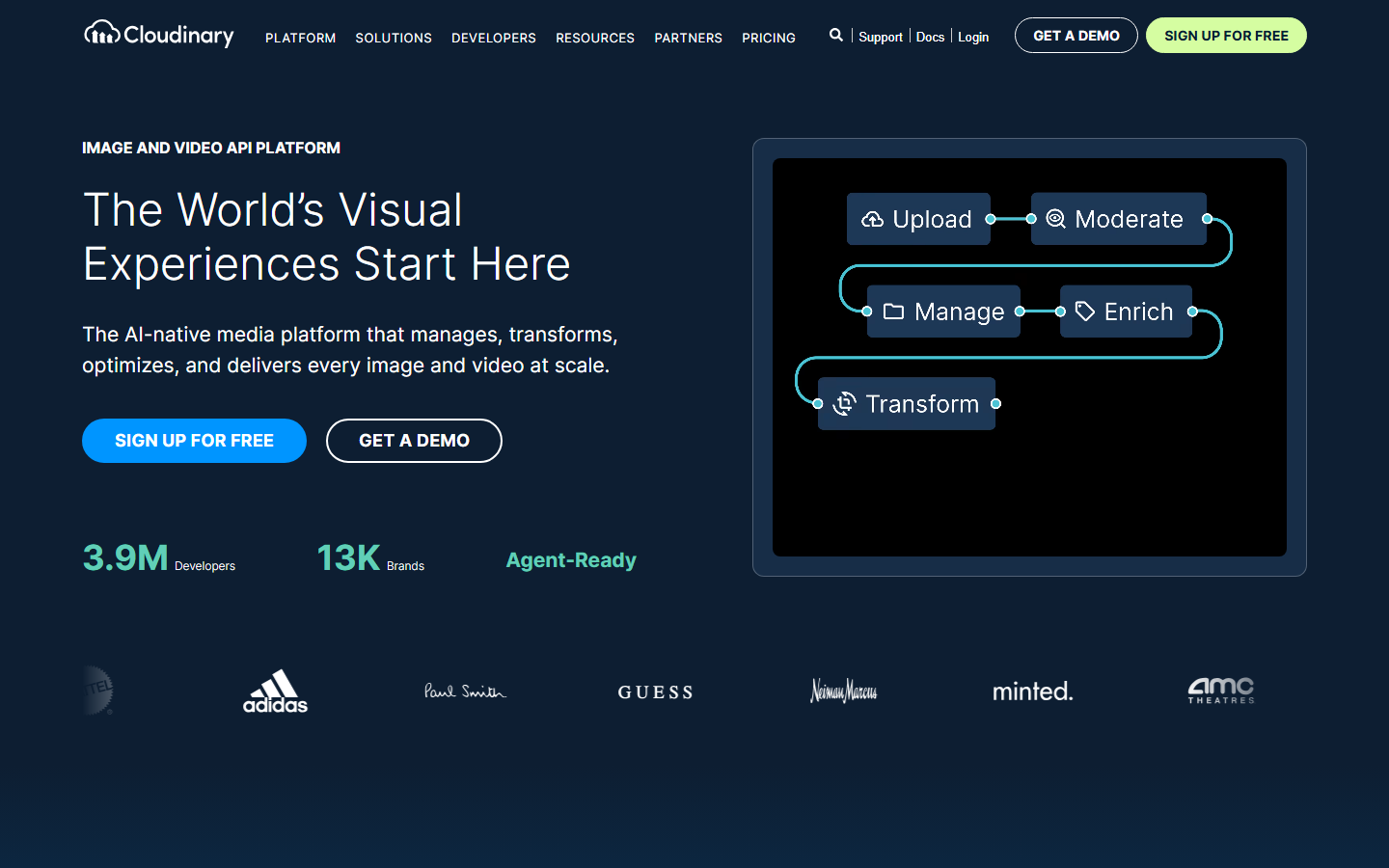
Task: Click the AMC Theatres logo
Action: [1221, 691]
